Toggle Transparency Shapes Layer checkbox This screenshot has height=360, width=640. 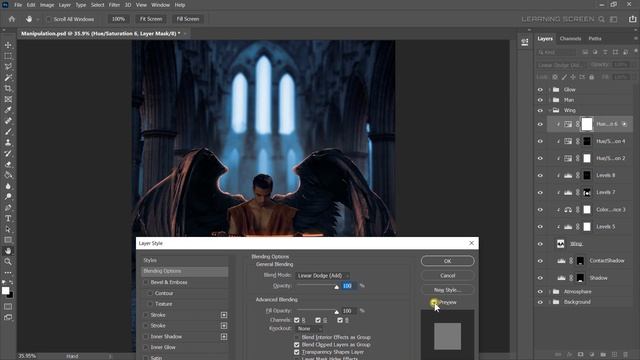[x=297, y=352]
